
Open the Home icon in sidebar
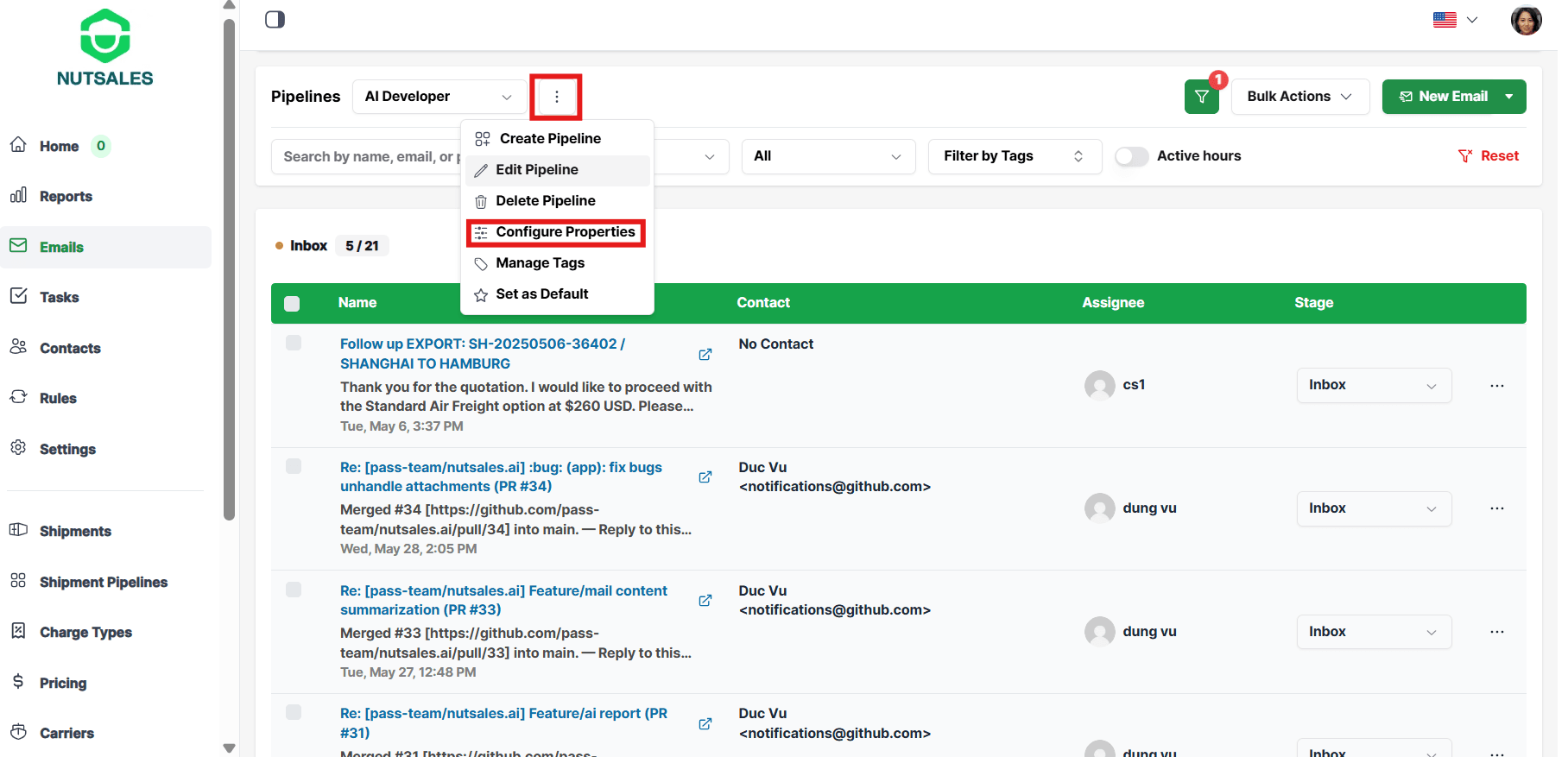pos(18,145)
